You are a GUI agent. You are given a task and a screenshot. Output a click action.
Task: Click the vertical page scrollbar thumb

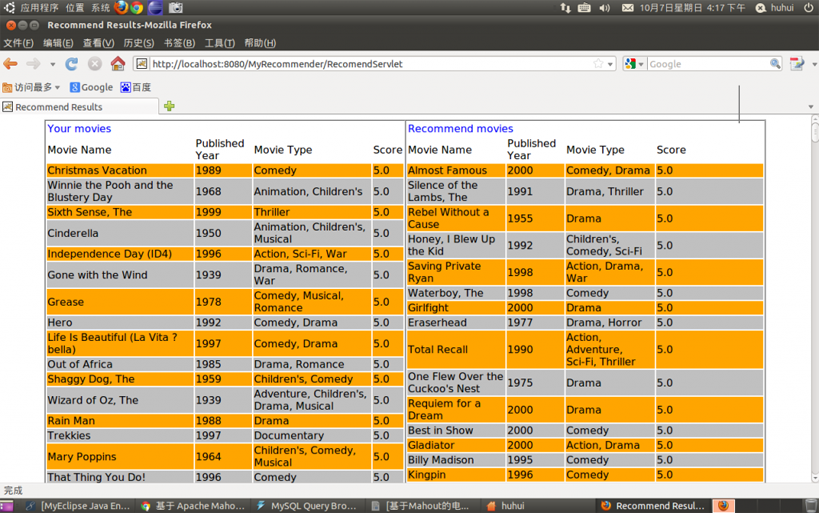[x=815, y=132]
